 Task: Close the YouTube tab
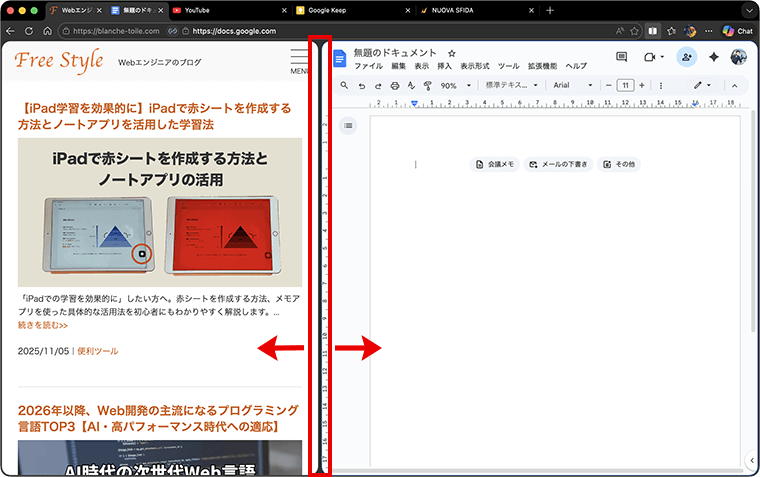click(284, 10)
